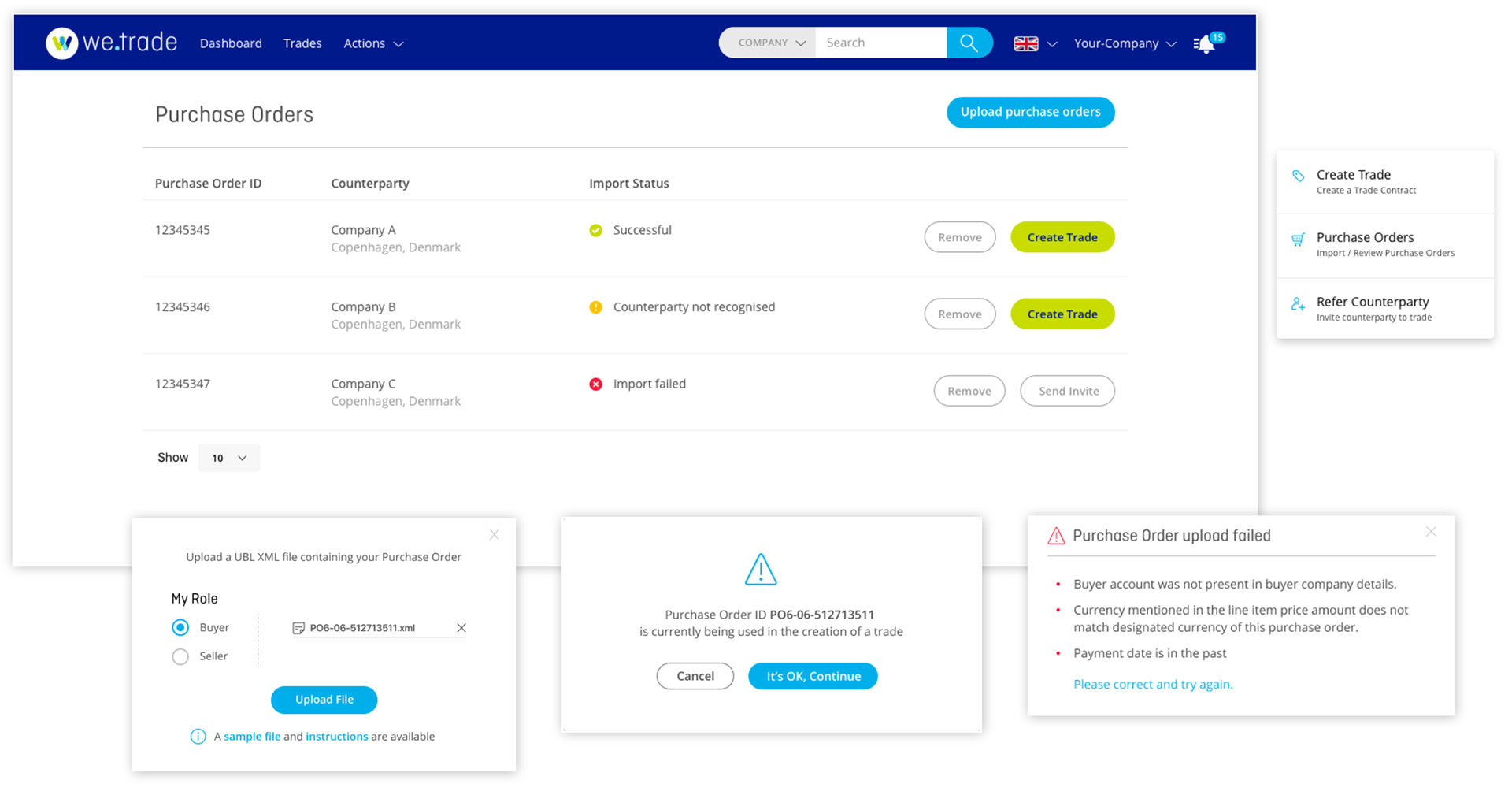Click Purchase Order ID 12345346 cell

[x=183, y=307]
